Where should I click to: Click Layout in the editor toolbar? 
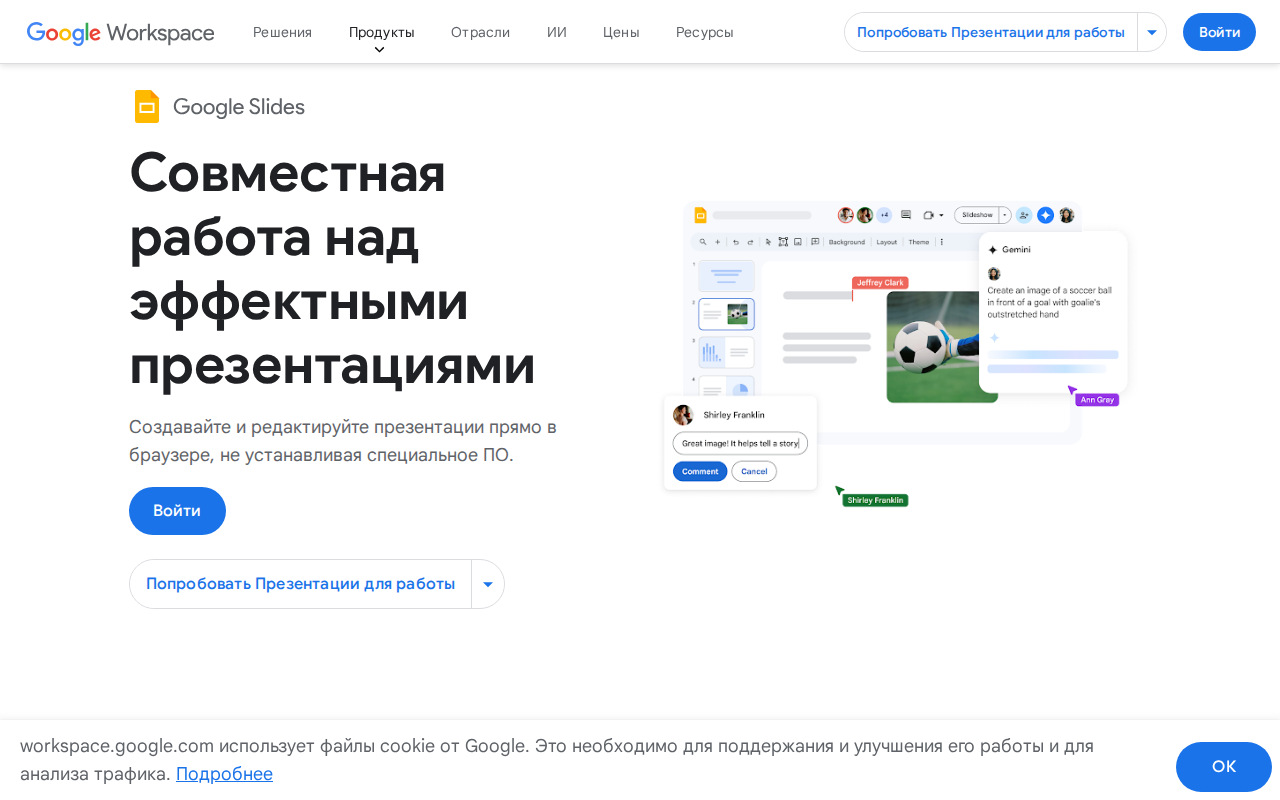(x=886, y=241)
